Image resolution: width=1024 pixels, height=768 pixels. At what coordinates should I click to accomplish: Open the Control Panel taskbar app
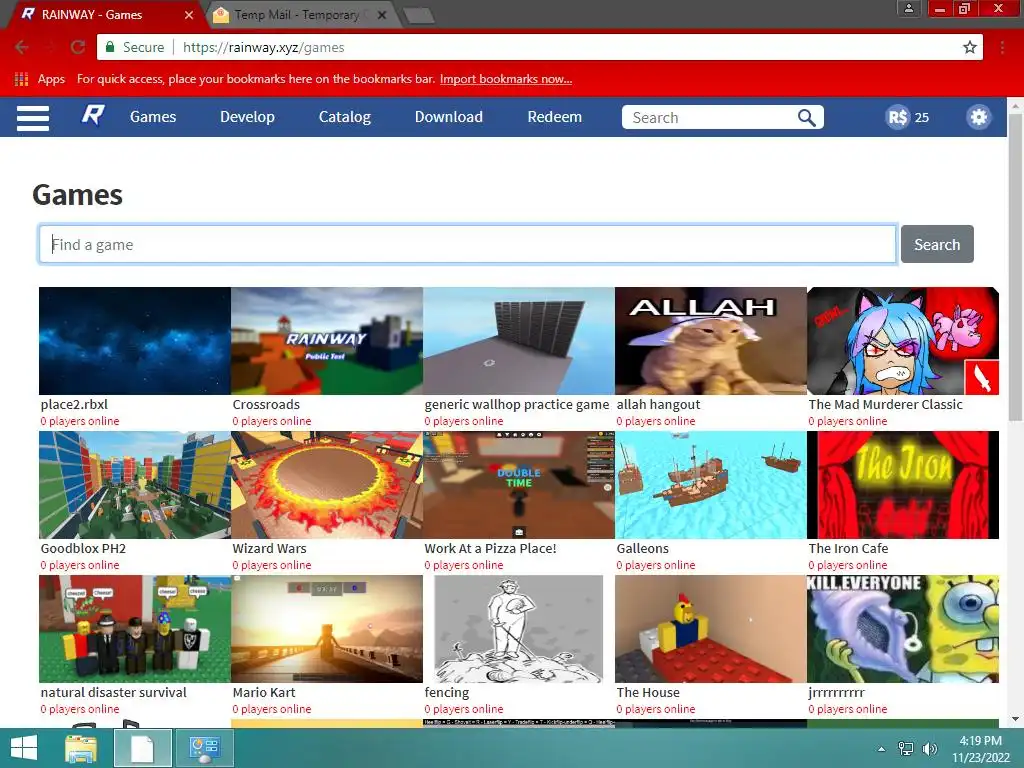tap(204, 748)
